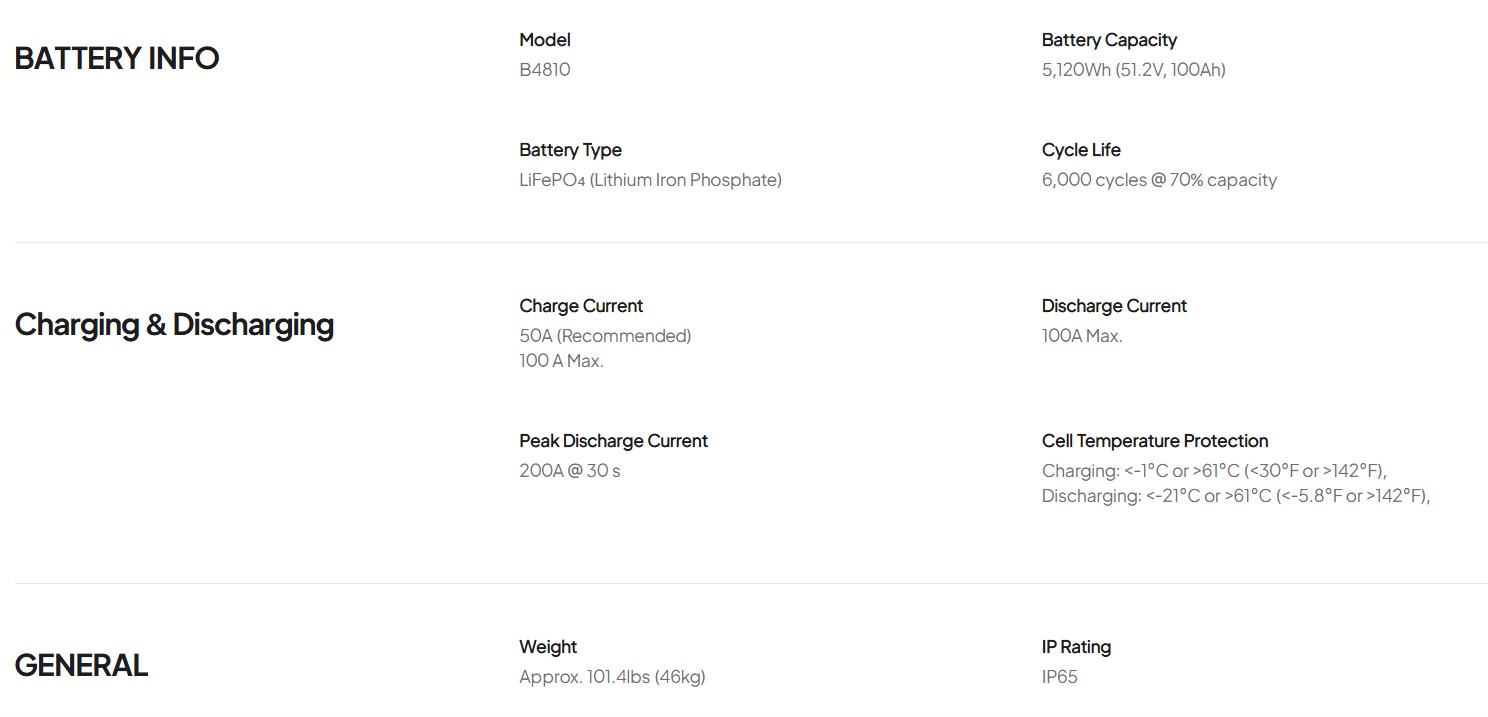Click the BATTERY INFO section heading
1488x717 pixels.
116,58
